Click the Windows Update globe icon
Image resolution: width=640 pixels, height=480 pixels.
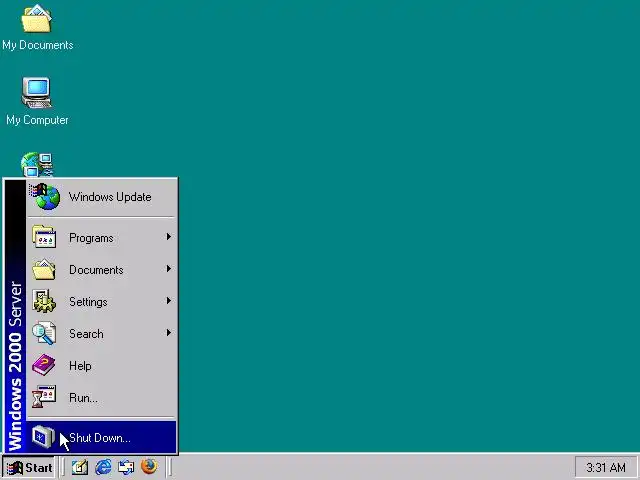tap(44, 196)
